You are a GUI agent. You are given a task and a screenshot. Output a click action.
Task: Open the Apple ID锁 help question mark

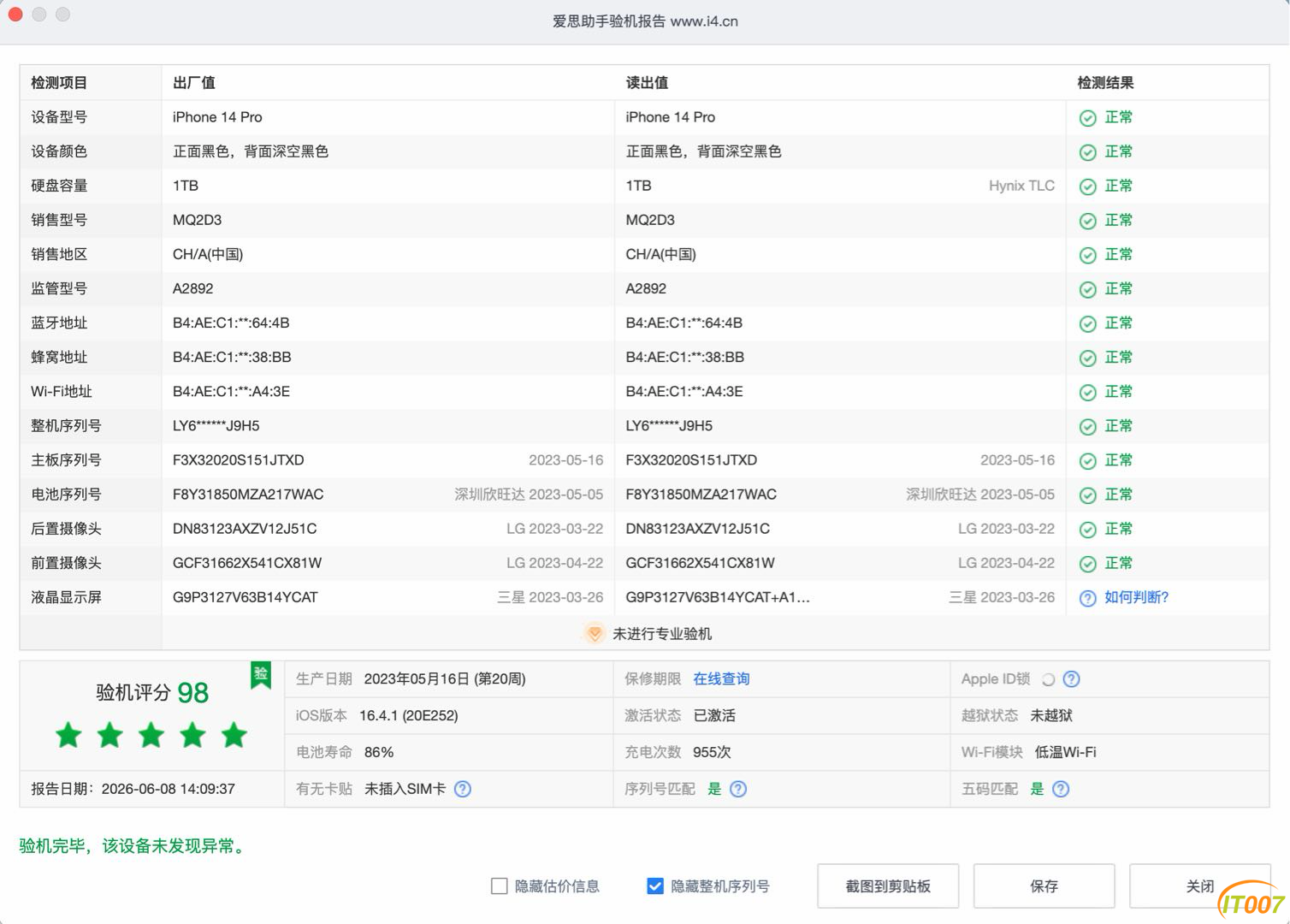pos(1071,679)
